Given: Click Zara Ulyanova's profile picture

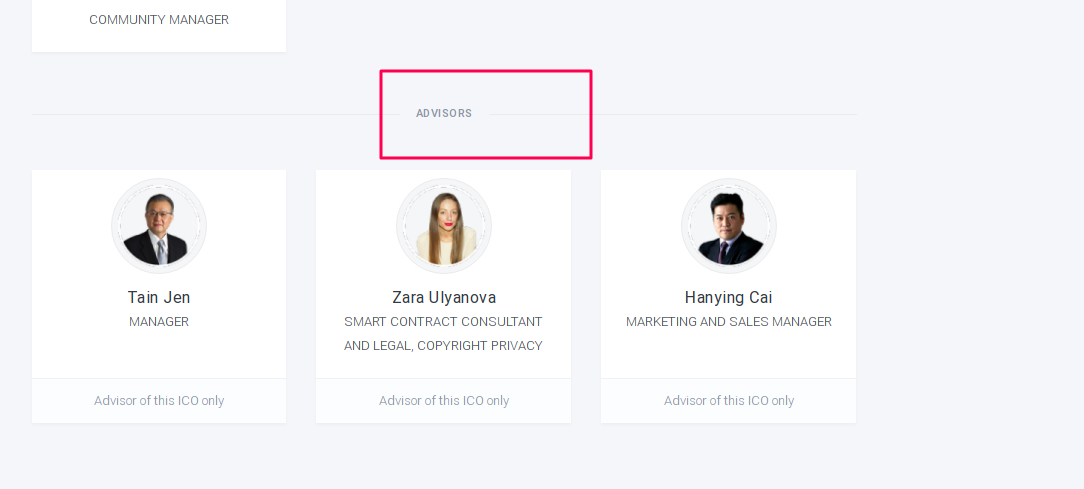Looking at the screenshot, I should coord(444,226).
